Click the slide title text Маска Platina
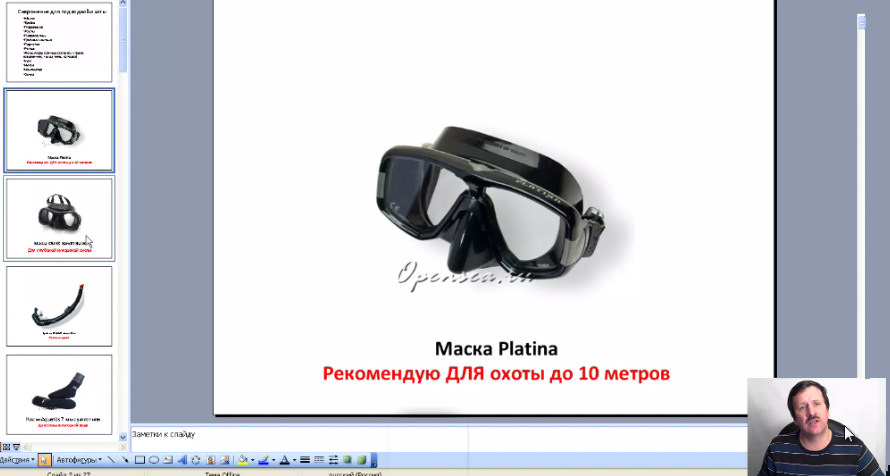This screenshot has width=890, height=476. tap(495, 349)
